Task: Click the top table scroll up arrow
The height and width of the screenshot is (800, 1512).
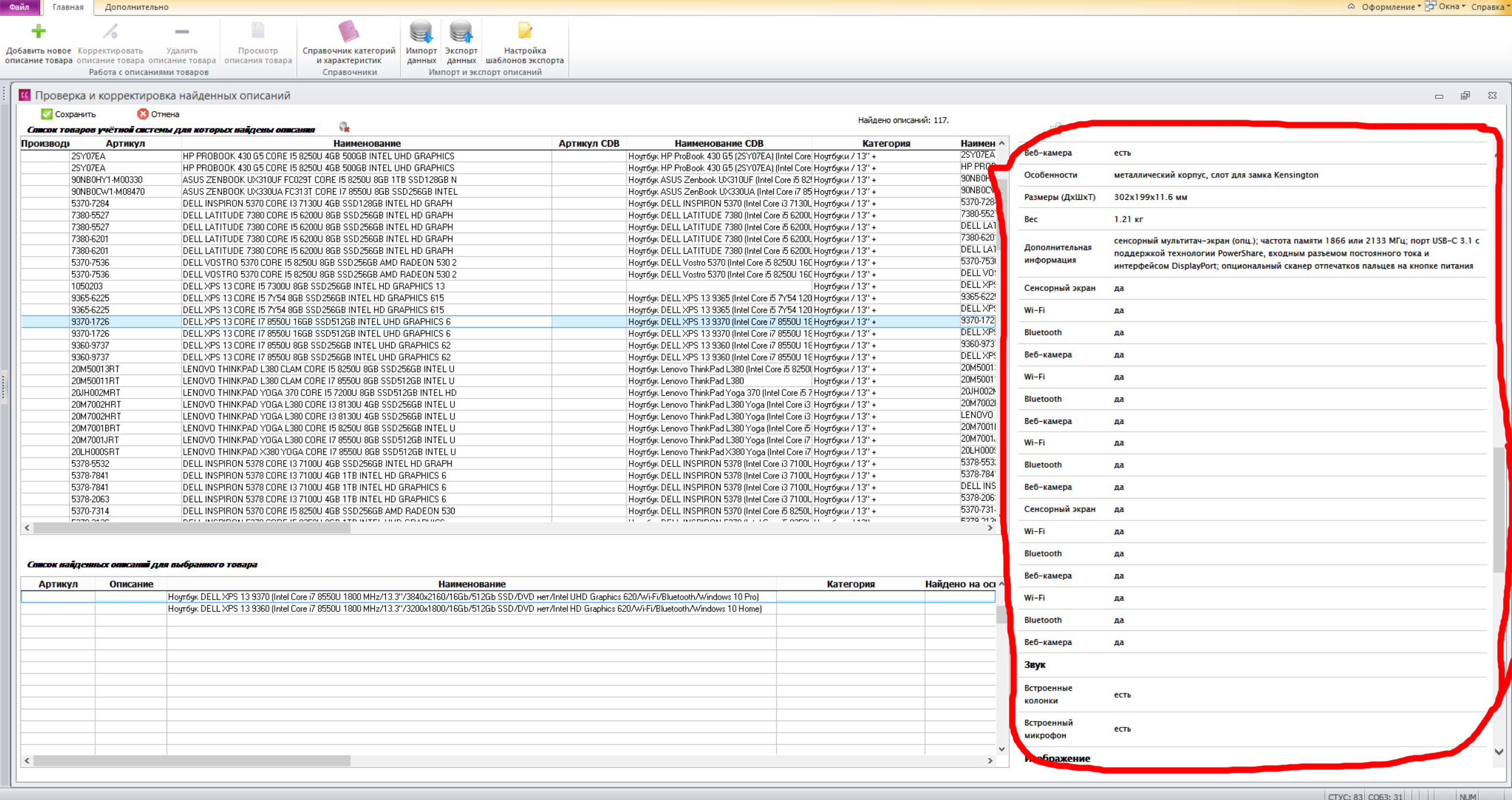Action: coord(1002,143)
